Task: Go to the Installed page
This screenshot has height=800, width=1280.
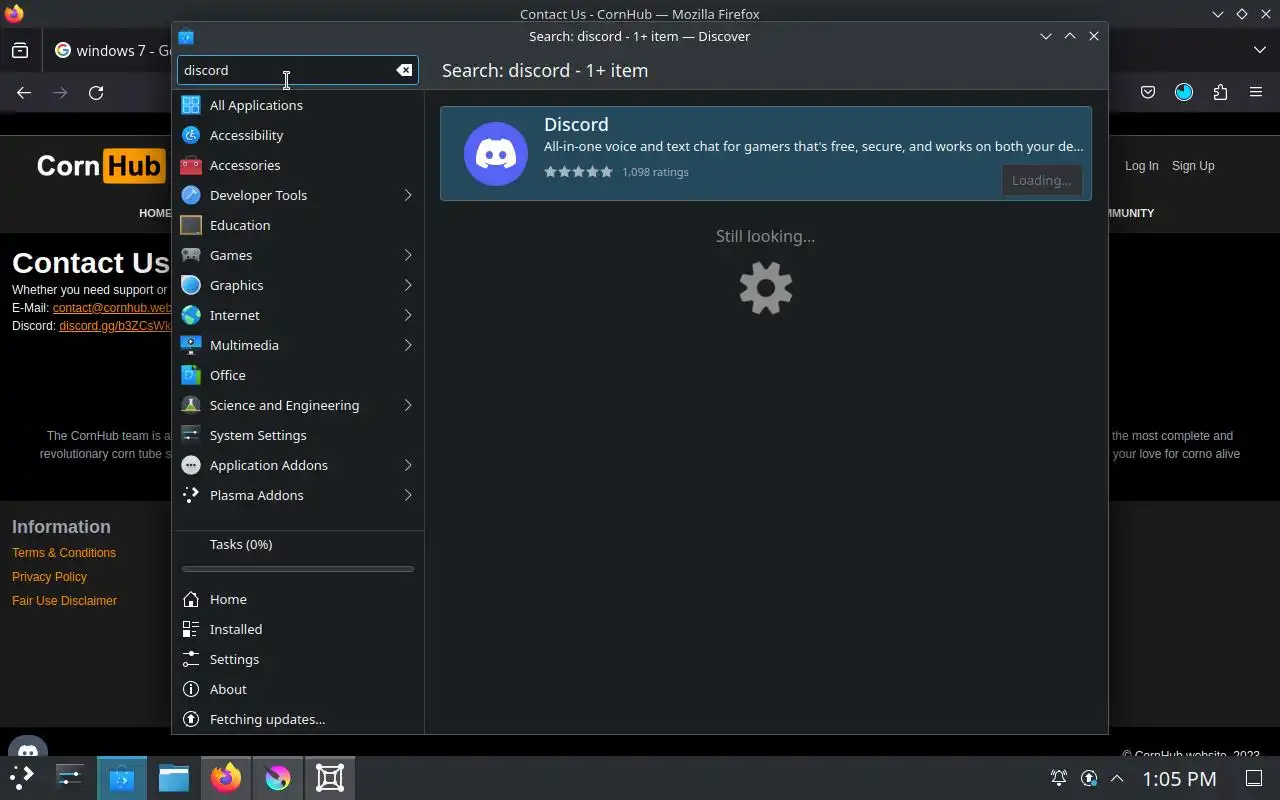Action: point(298,629)
